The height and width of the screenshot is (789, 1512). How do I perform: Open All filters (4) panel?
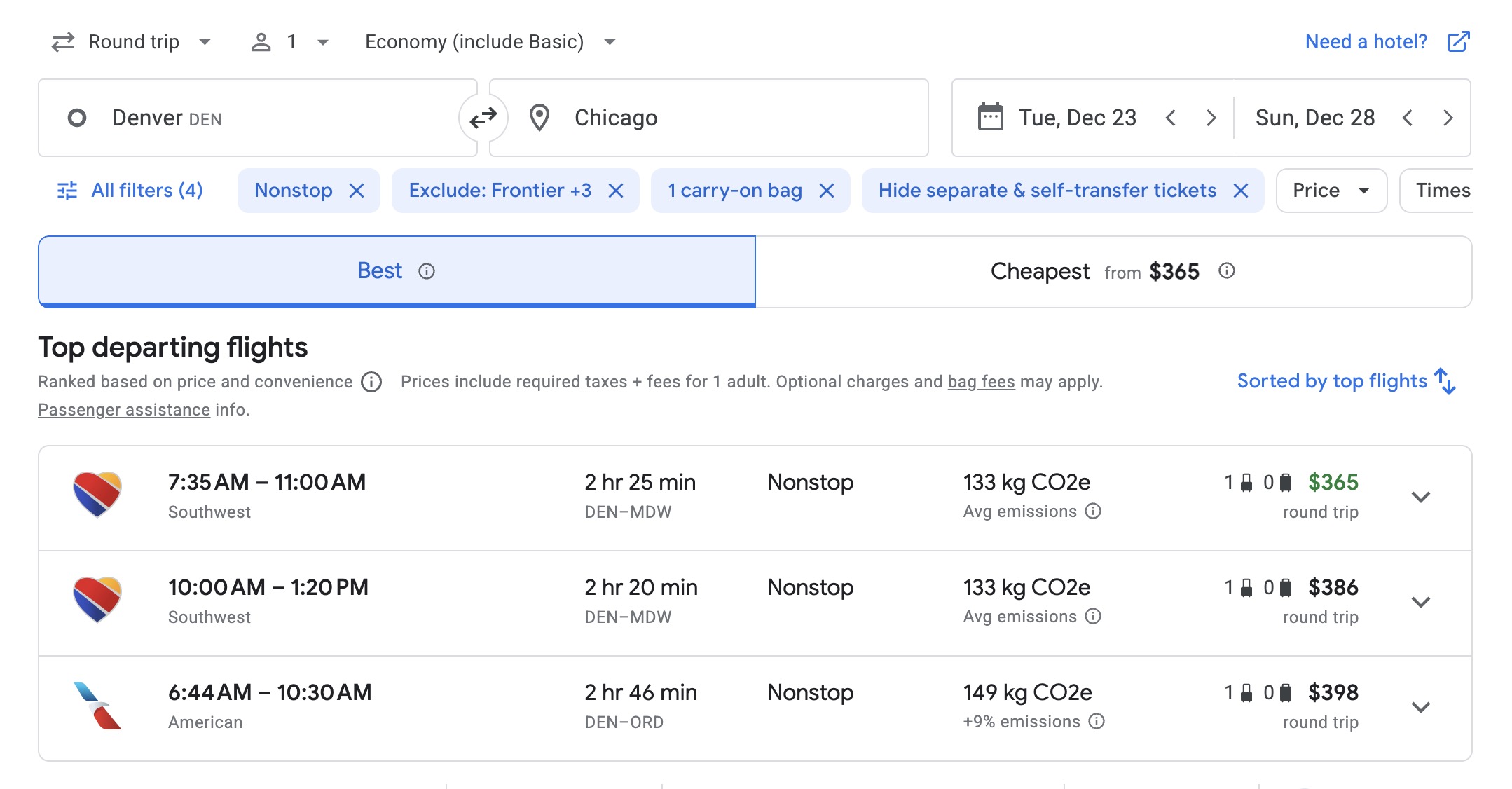[130, 191]
